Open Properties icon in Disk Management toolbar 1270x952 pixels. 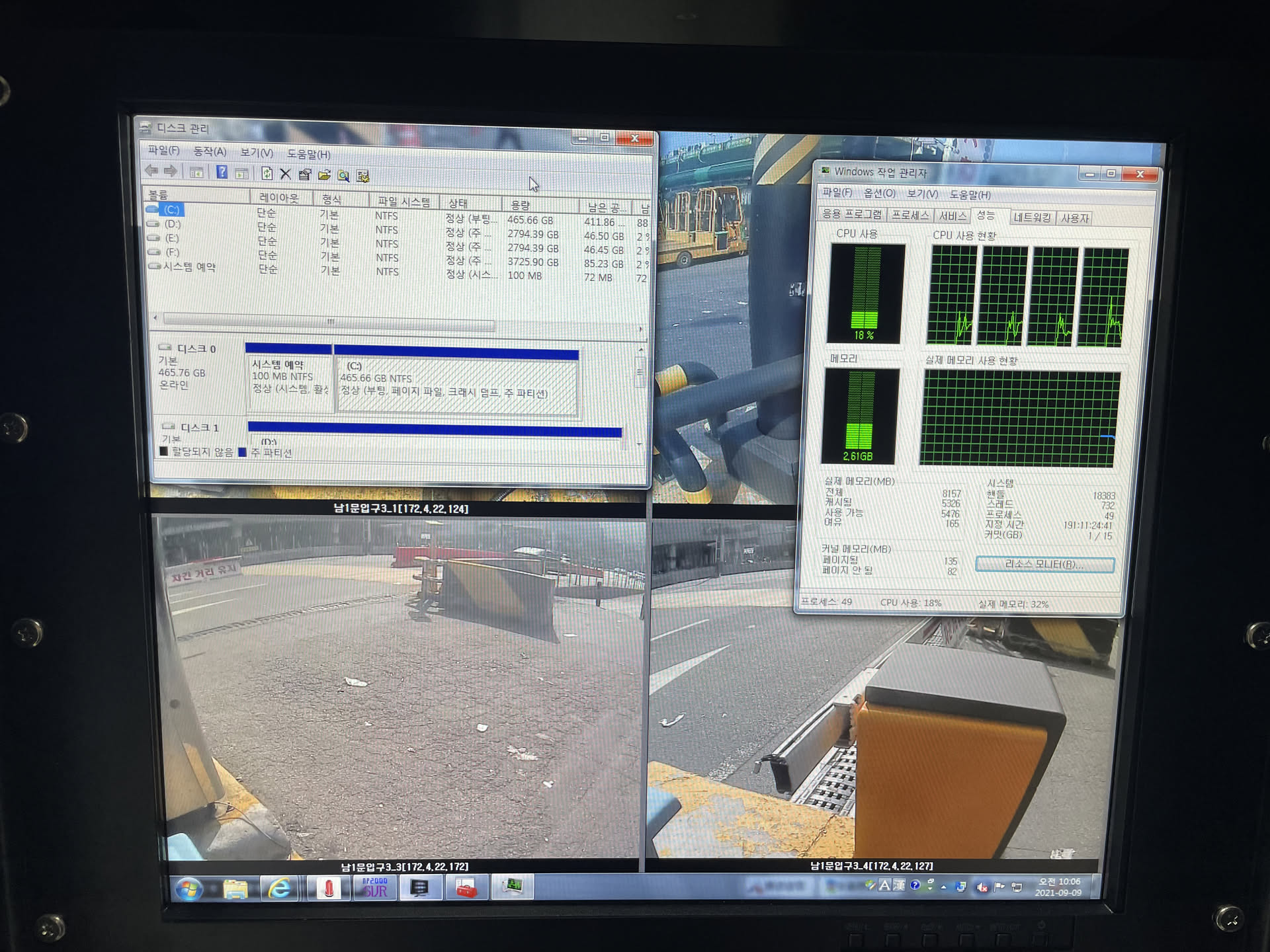click(304, 175)
